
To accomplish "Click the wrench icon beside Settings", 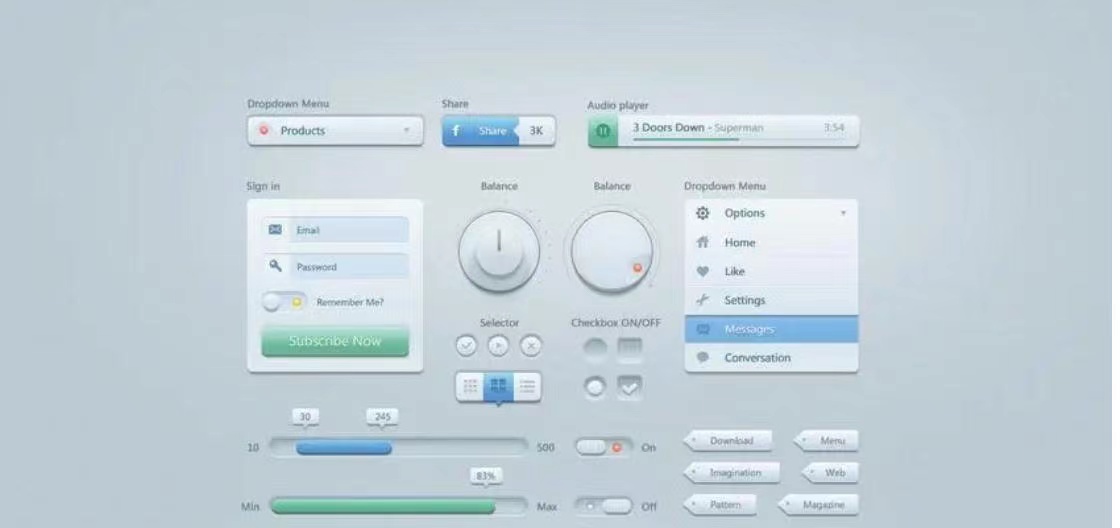I will click(x=703, y=301).
